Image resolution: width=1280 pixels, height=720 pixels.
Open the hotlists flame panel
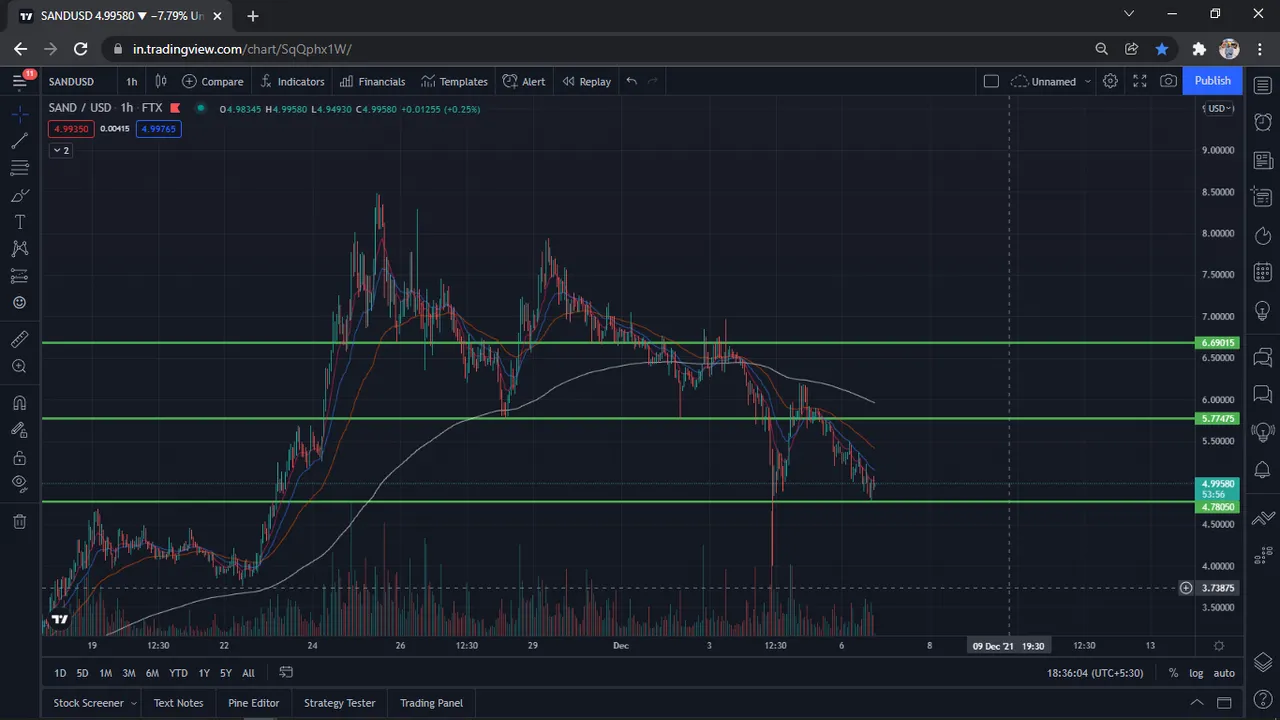(x=1262, y=235)
